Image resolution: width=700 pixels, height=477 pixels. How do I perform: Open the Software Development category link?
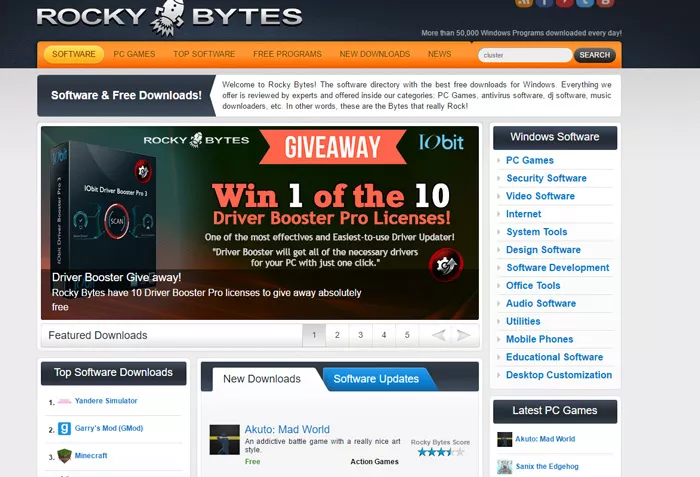[x=558, y=268]
